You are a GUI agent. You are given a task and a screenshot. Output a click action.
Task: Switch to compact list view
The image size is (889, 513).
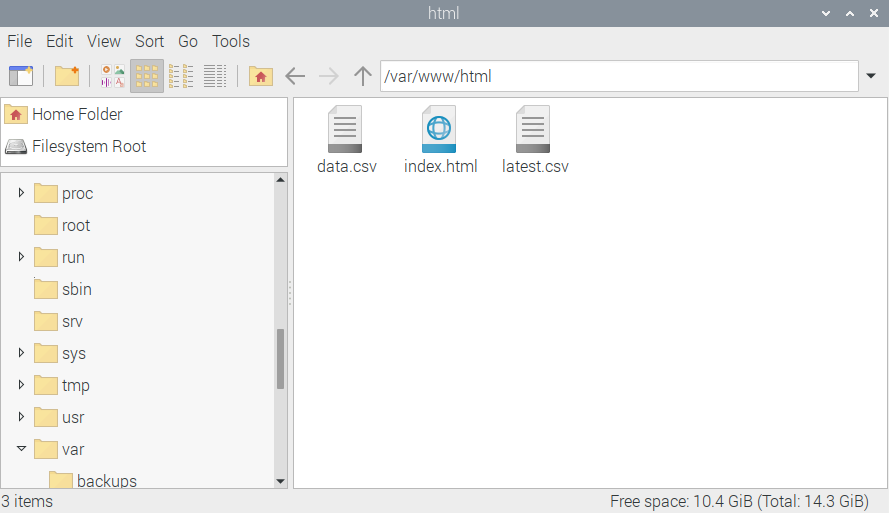[x=181, y=76]
